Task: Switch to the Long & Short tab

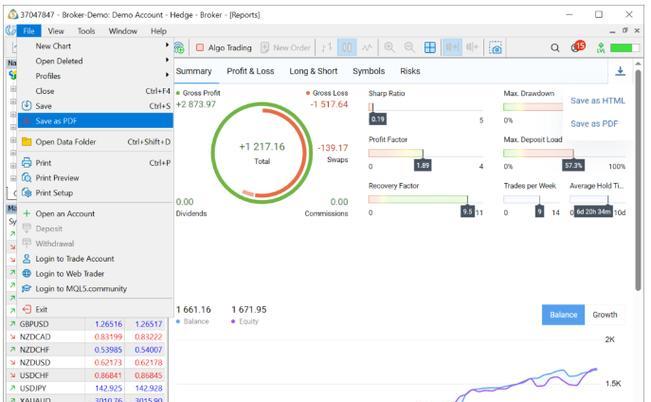Action: (313, 71)
